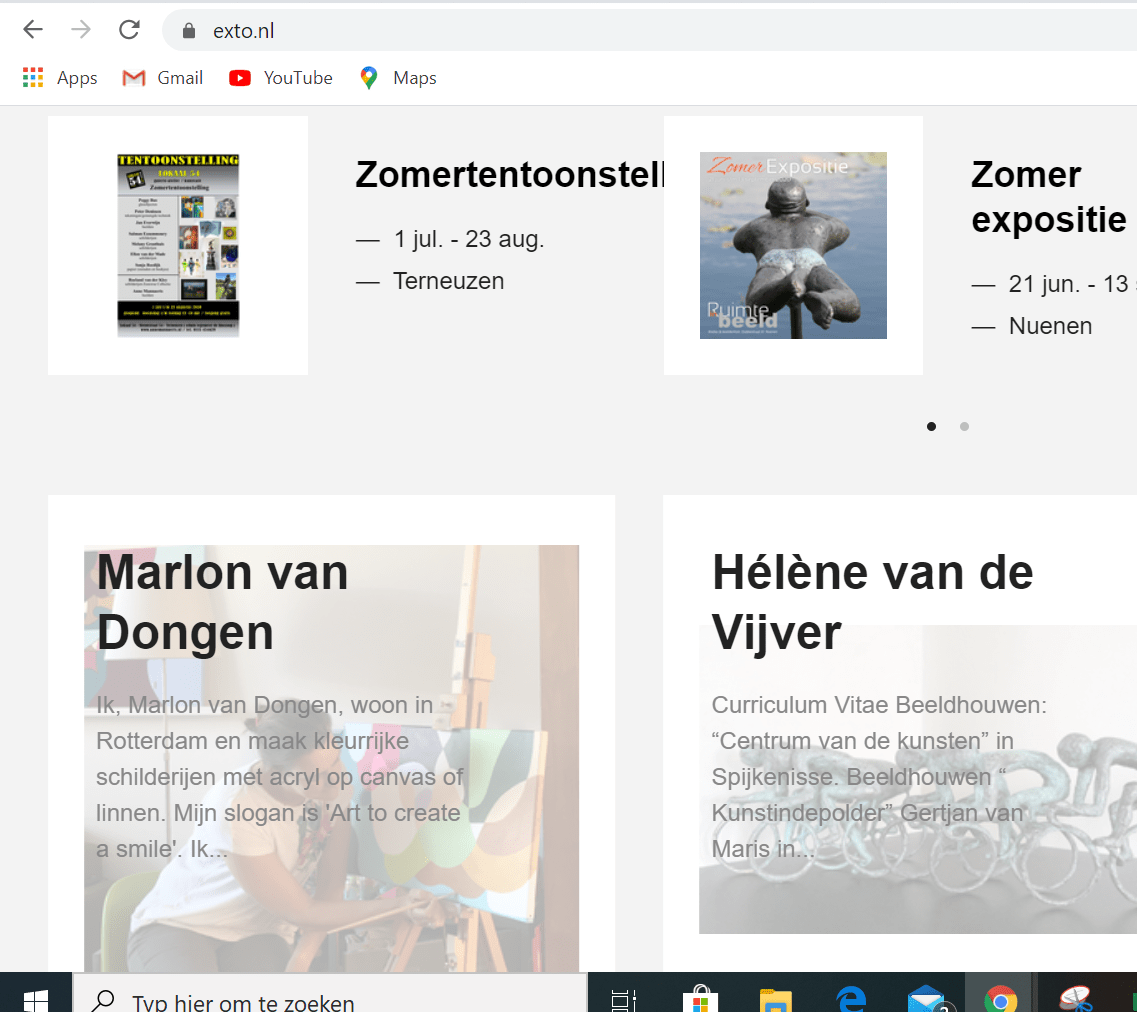Open the Apps bookmark shortcut
The height and width of the screenshot is (1012, 1137).
click(60, 78)
